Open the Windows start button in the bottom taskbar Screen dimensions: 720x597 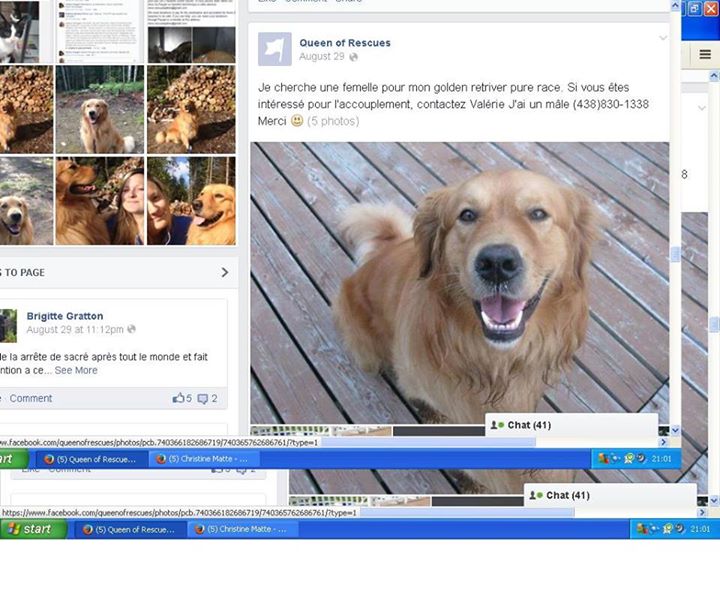(x=34, y=529)
